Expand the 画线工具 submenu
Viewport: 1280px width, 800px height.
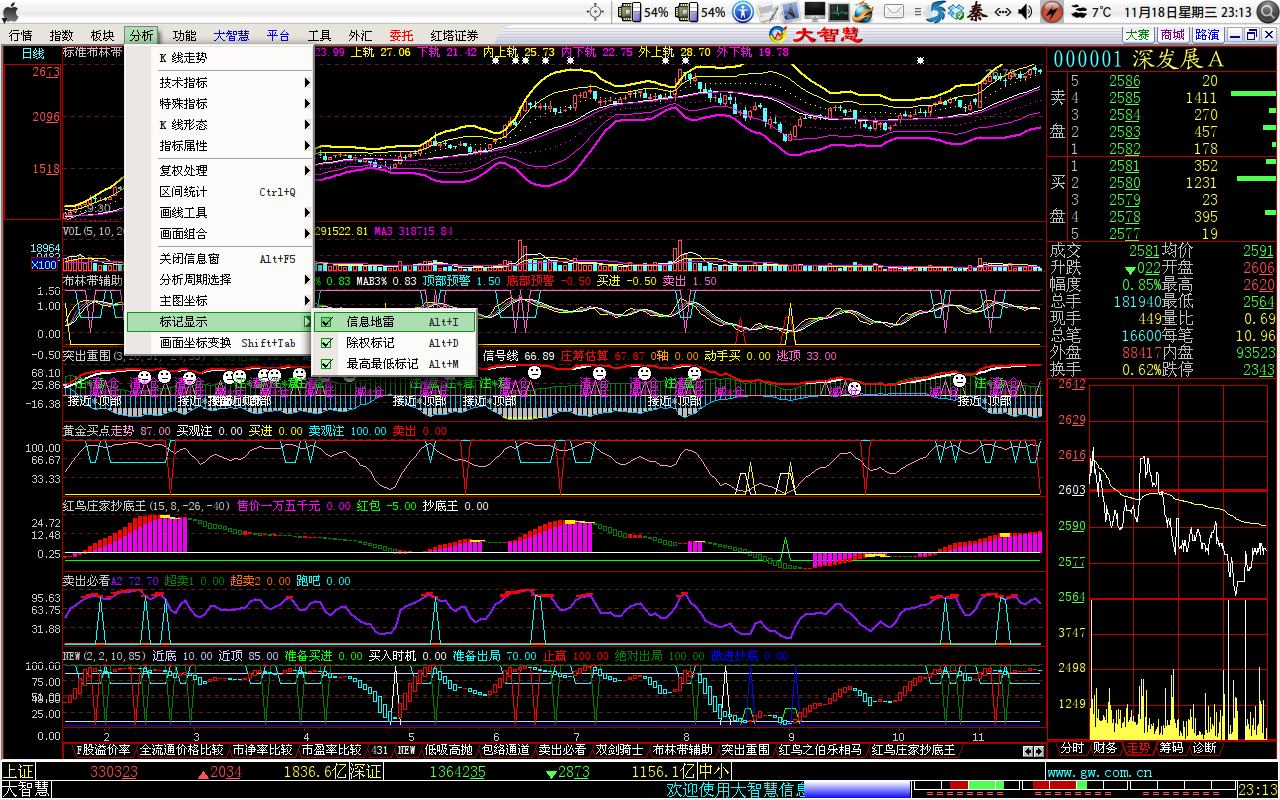pyautogui.click(x=220, y=213)
